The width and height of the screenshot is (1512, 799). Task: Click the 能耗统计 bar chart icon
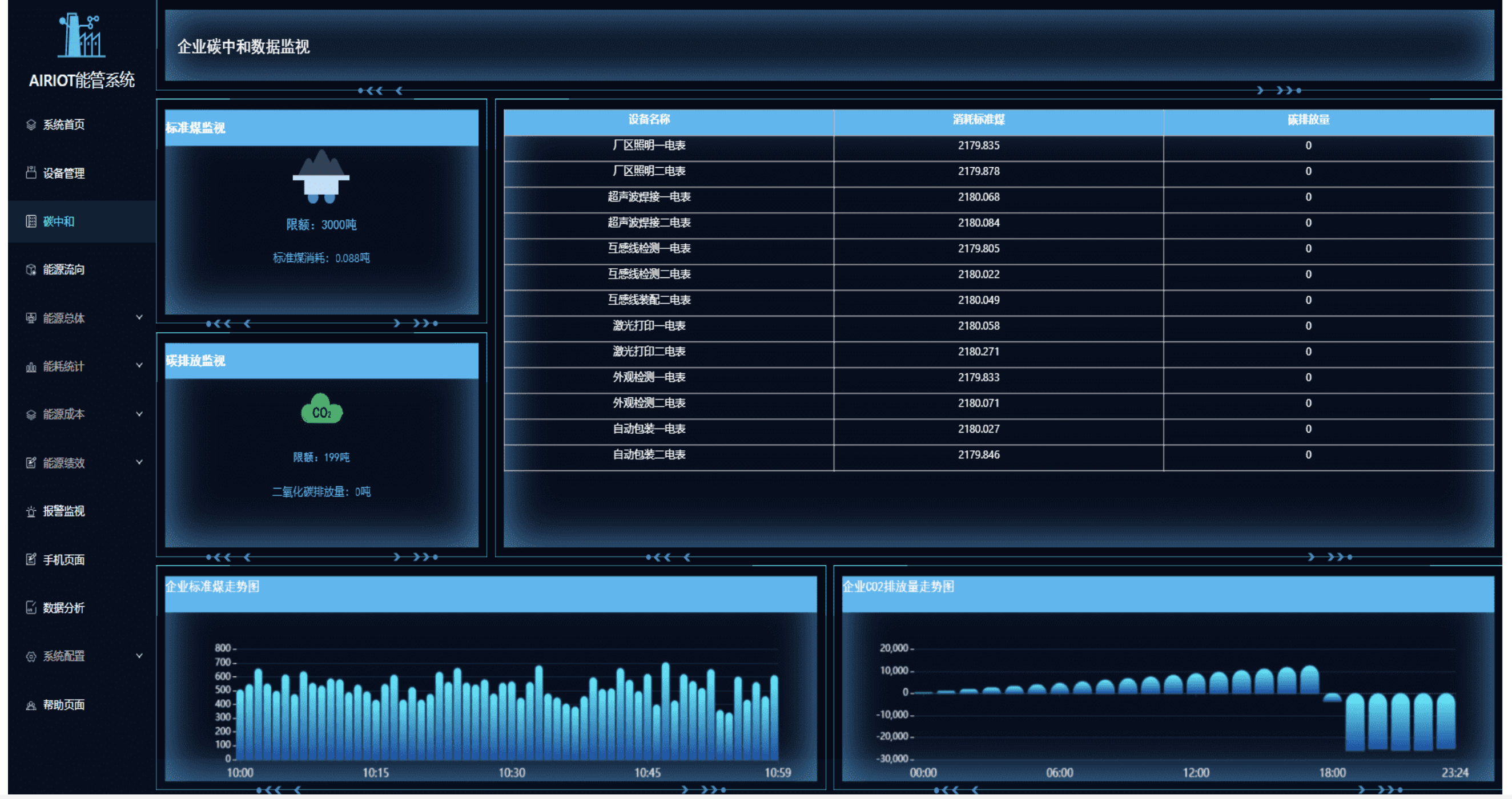coord(31,366)
